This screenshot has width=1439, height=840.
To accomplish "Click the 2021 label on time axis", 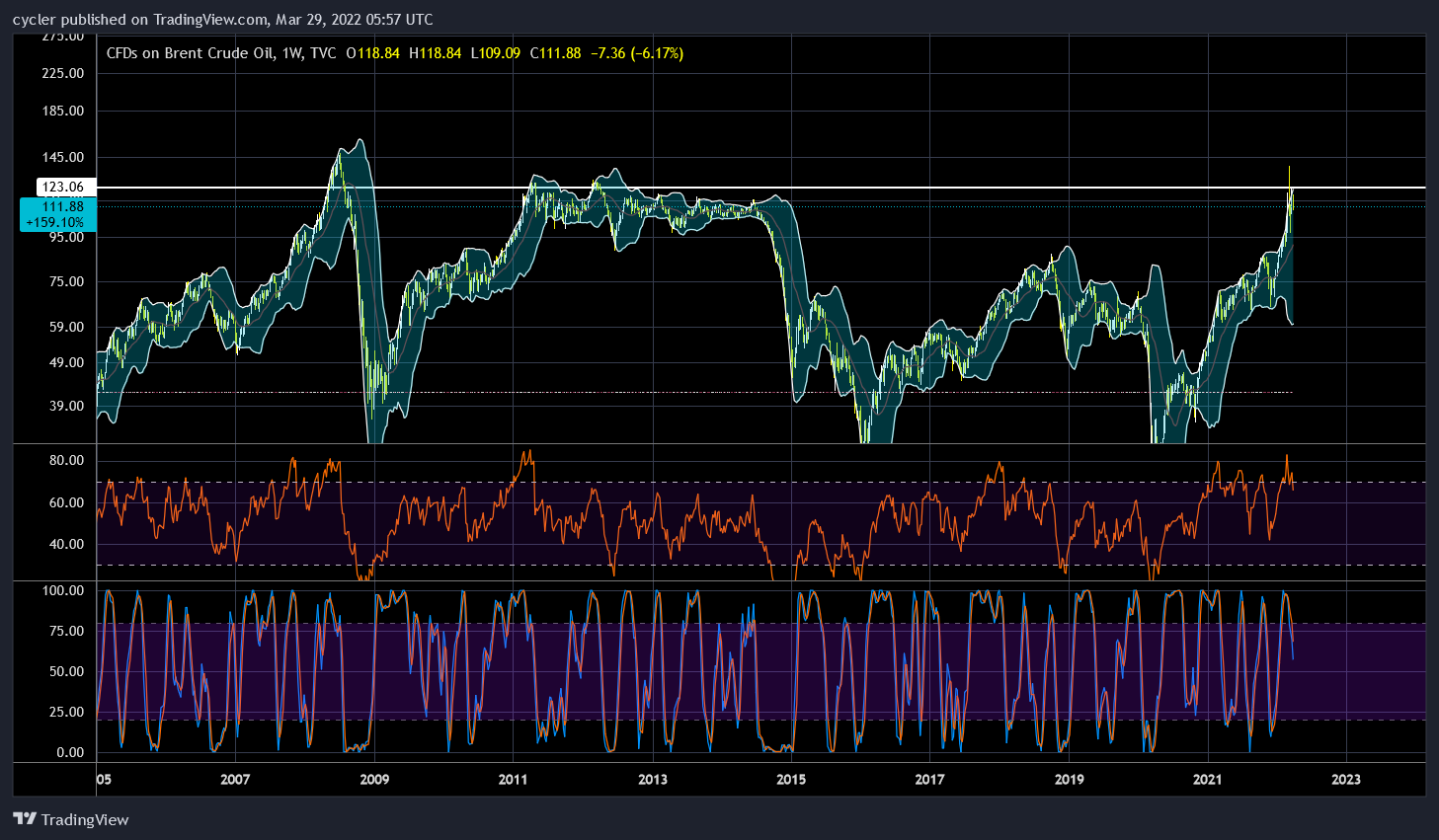I will click(x=1208, y=779).
